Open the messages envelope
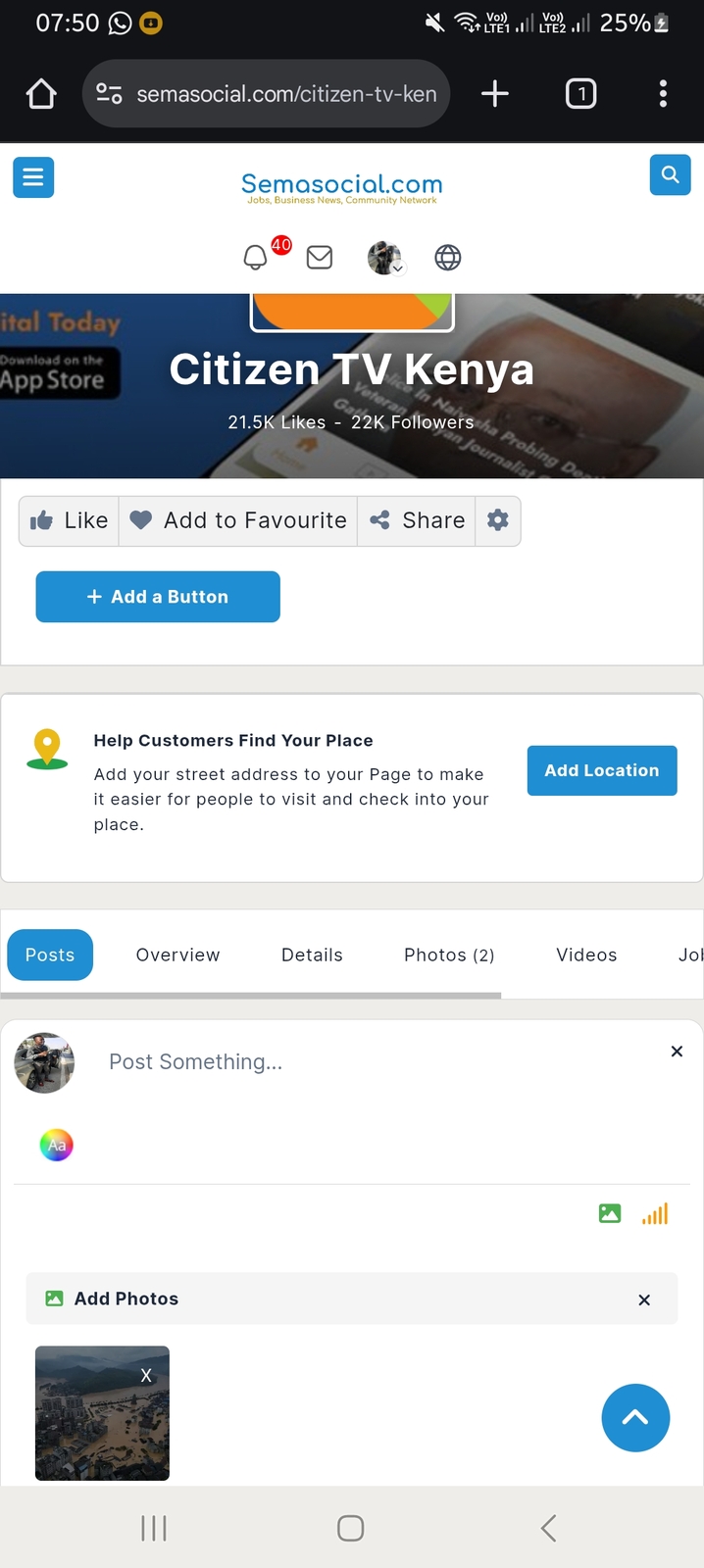The height and width of the screenshot is (1568, 704). click(320, 258)
